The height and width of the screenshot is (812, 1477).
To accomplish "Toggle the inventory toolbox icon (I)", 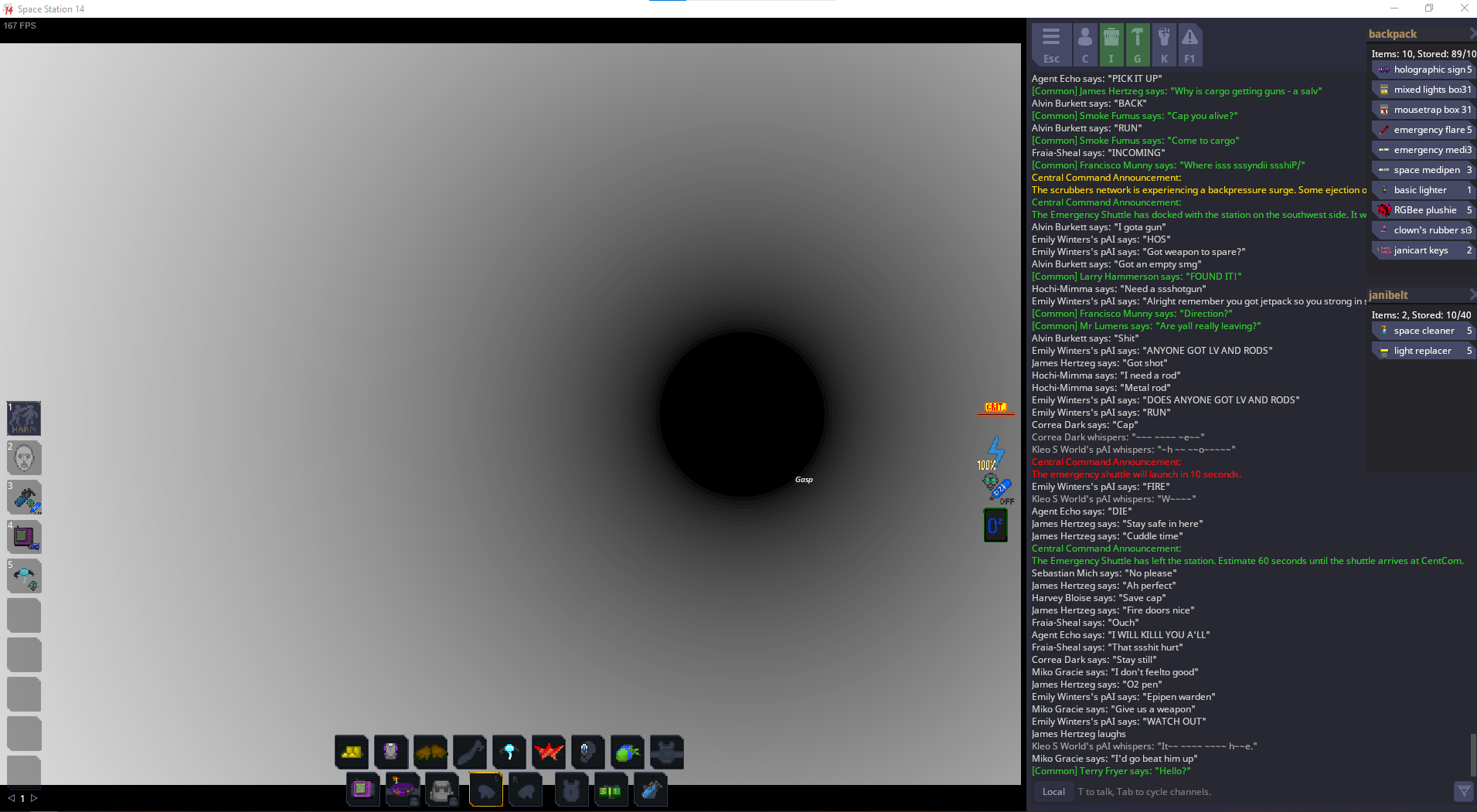I will (x=1111, y=44).
